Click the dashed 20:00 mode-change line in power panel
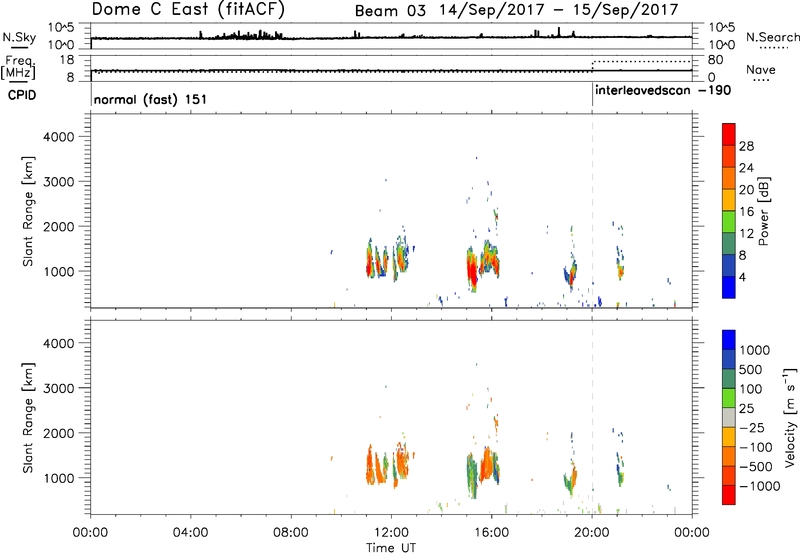 592,211
